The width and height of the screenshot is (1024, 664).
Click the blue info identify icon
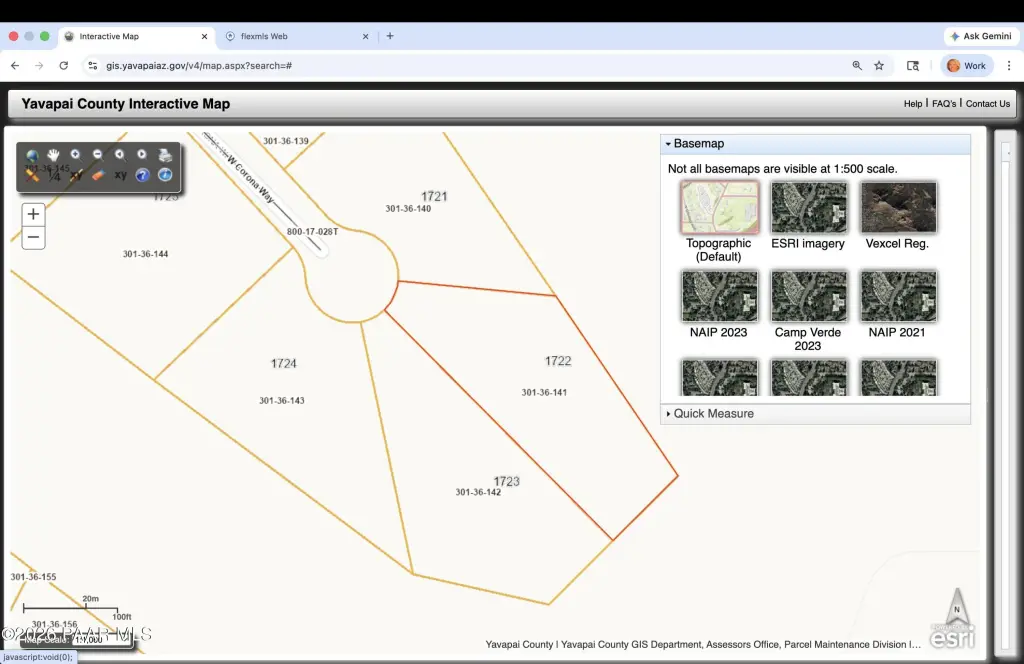[x=165, y=175]
